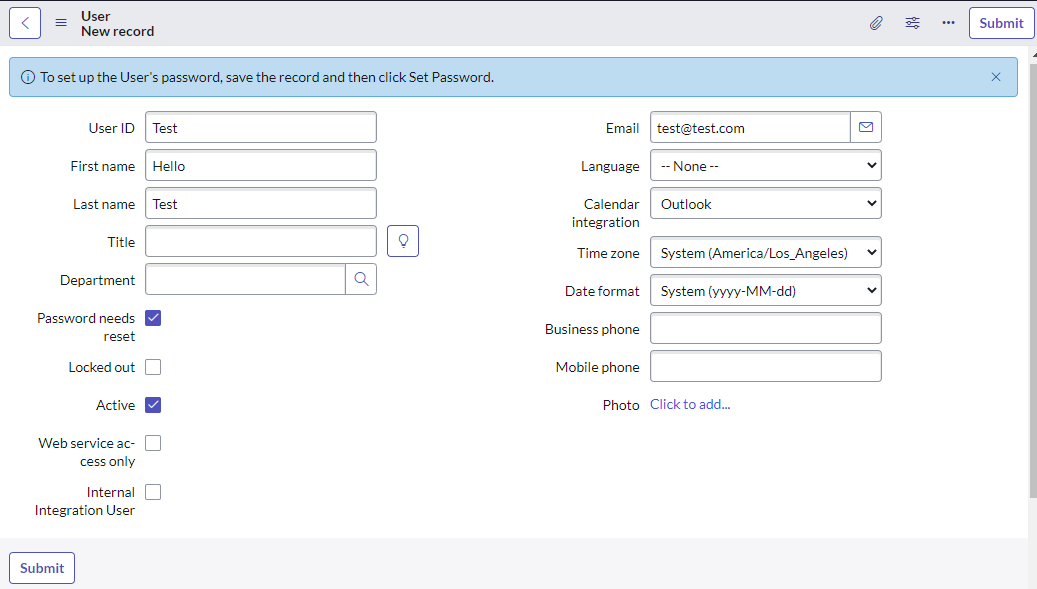Open the personalize form sliders icon
Viewport: 1037px width, 589px height.
point(912,23)
